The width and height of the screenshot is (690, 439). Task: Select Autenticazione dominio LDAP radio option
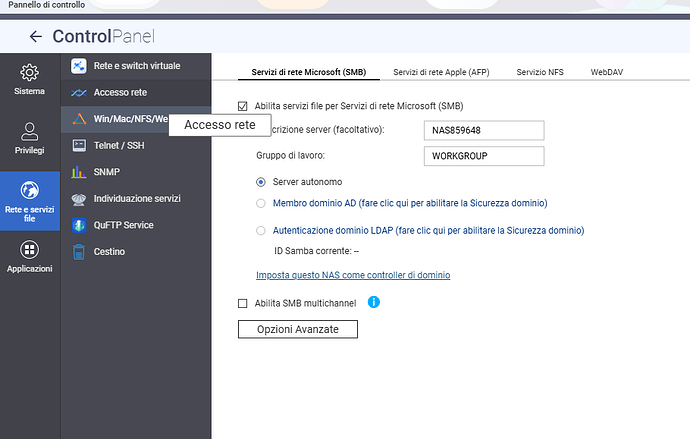tap(262, 230)
